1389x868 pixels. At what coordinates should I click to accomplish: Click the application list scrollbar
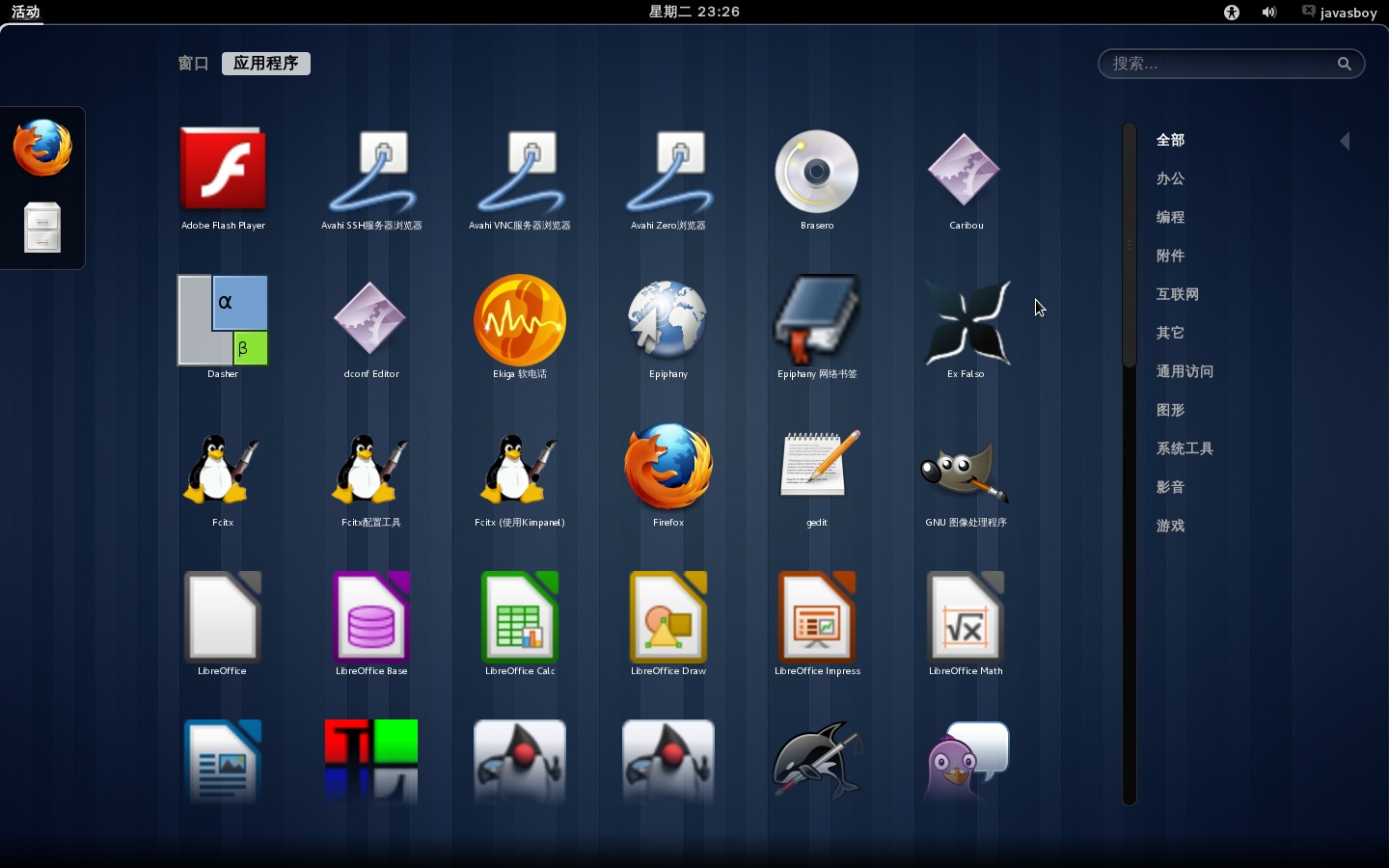[x=1130, y=245]
